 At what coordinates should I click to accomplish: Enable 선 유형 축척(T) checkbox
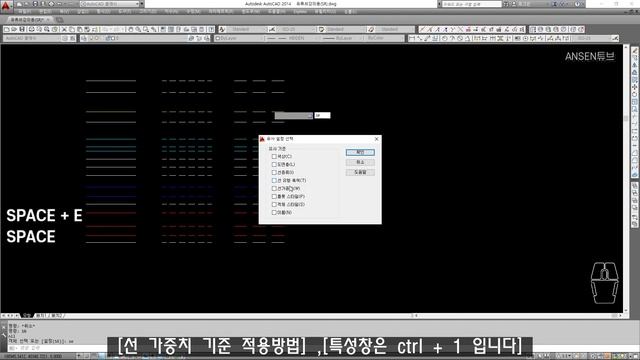274,180
